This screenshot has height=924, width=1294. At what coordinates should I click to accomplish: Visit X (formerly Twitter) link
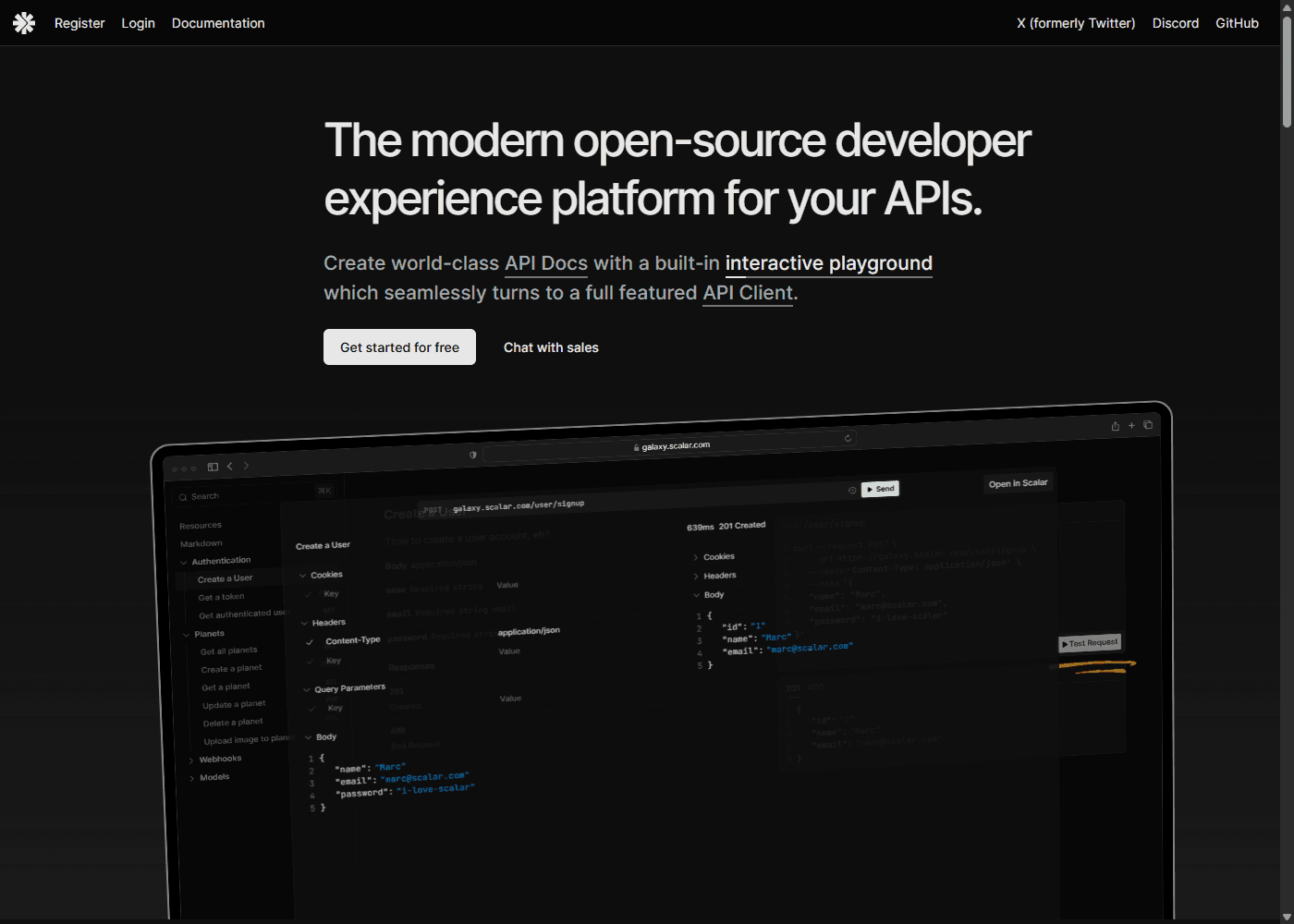pyautogui.click(x=1076, y=23)
